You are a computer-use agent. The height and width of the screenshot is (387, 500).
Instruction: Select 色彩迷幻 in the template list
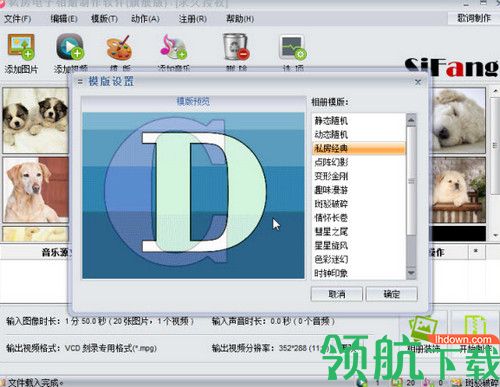click(359, 259)
